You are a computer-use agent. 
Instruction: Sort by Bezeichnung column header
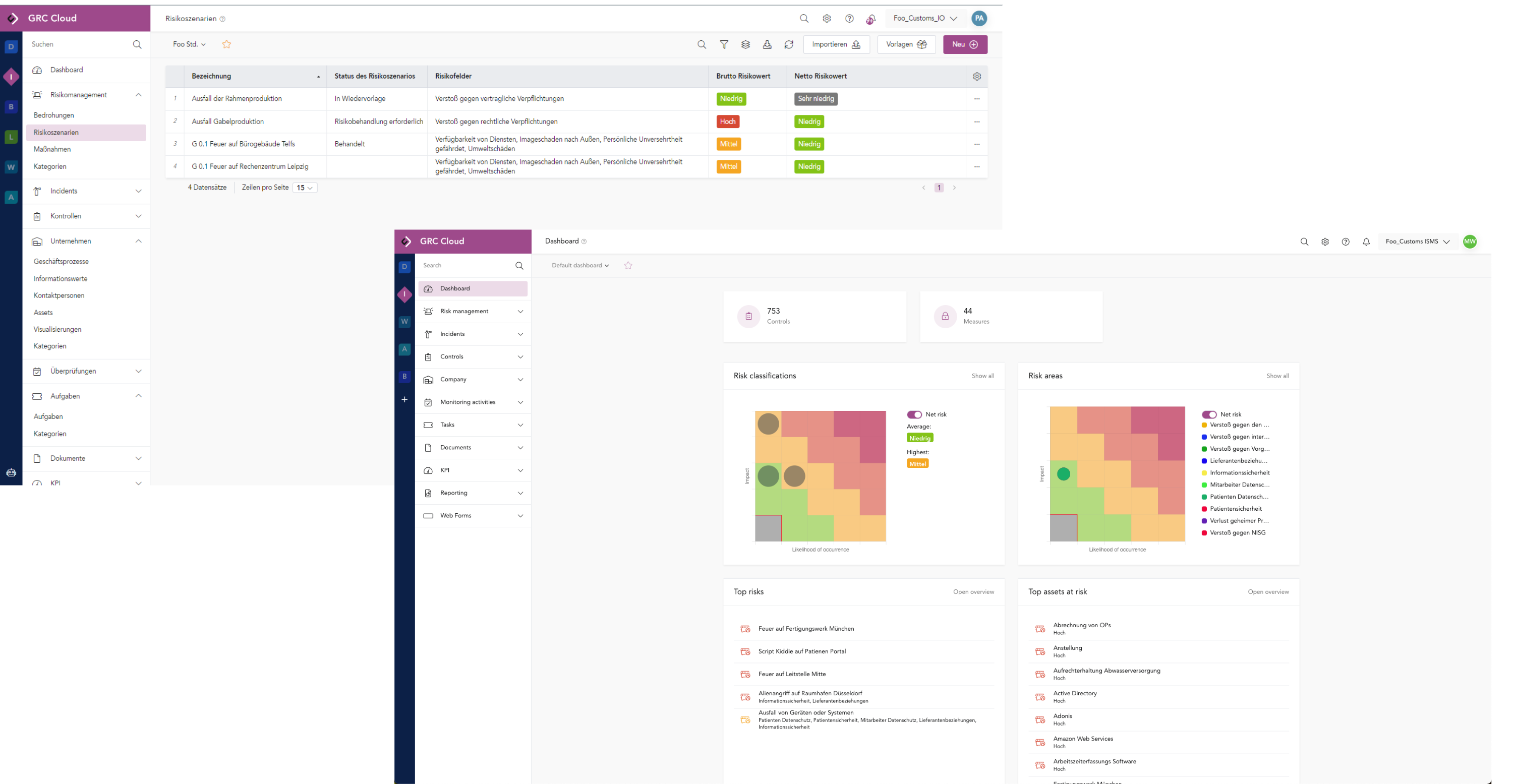tap(256, 76)
